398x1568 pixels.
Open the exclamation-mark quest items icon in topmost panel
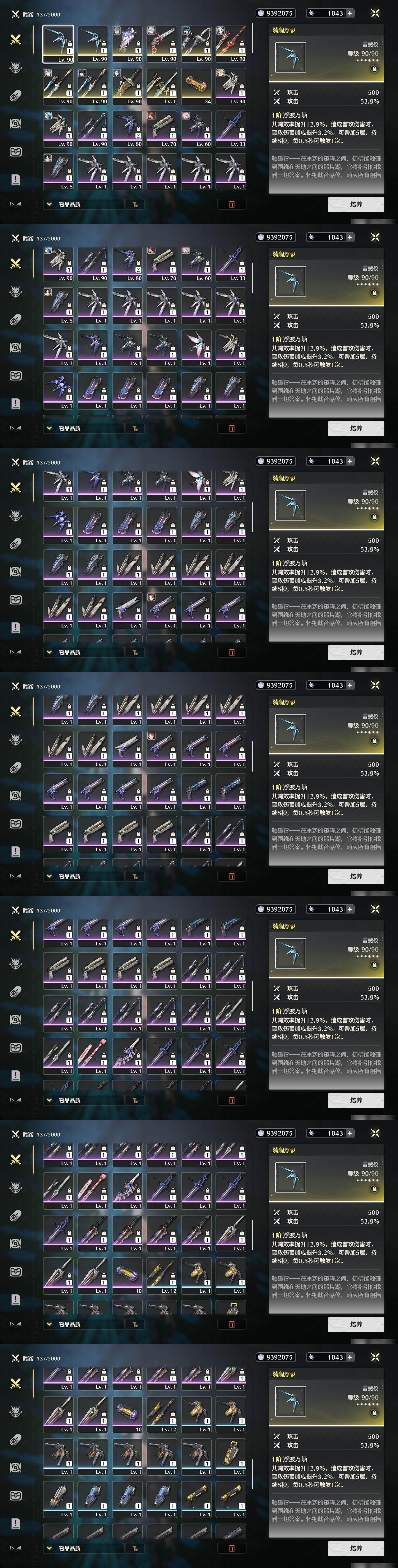pyautogui.click(x=16, y=180)
